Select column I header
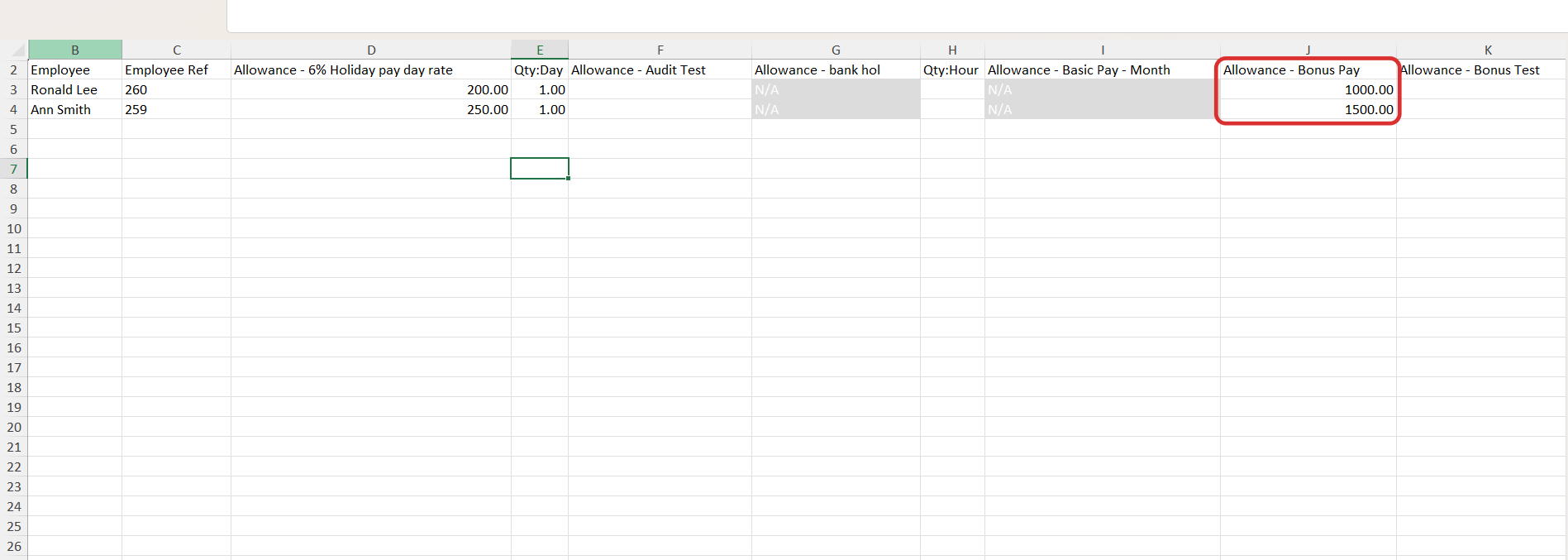This screenshot has width=1568, height=560. point(1103,50)
